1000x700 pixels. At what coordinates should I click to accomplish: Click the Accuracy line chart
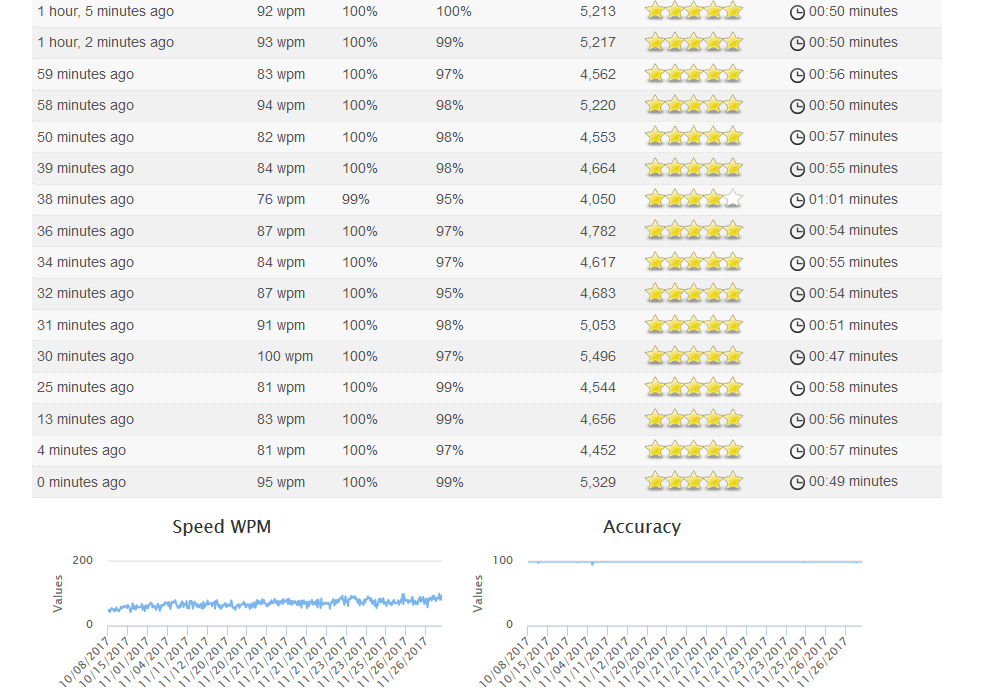tap(695, 562)
